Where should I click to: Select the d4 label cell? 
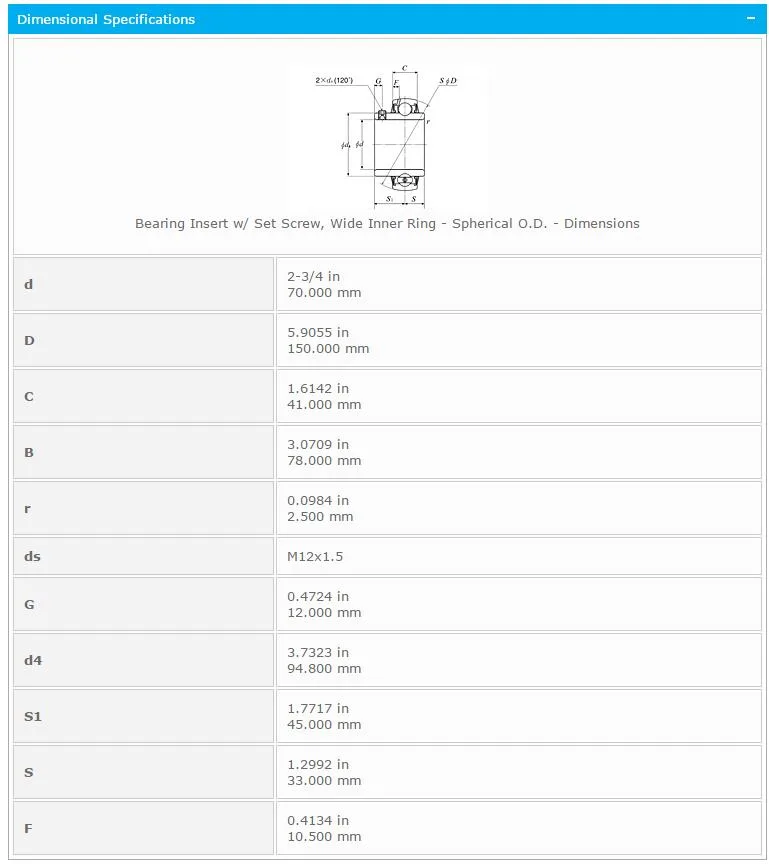143,661
